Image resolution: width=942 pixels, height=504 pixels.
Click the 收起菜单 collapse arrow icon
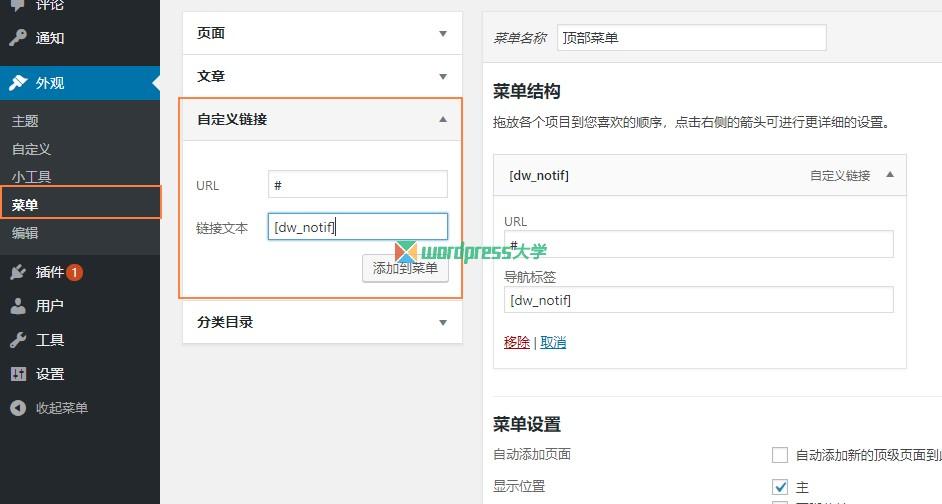tap(18, 408)
